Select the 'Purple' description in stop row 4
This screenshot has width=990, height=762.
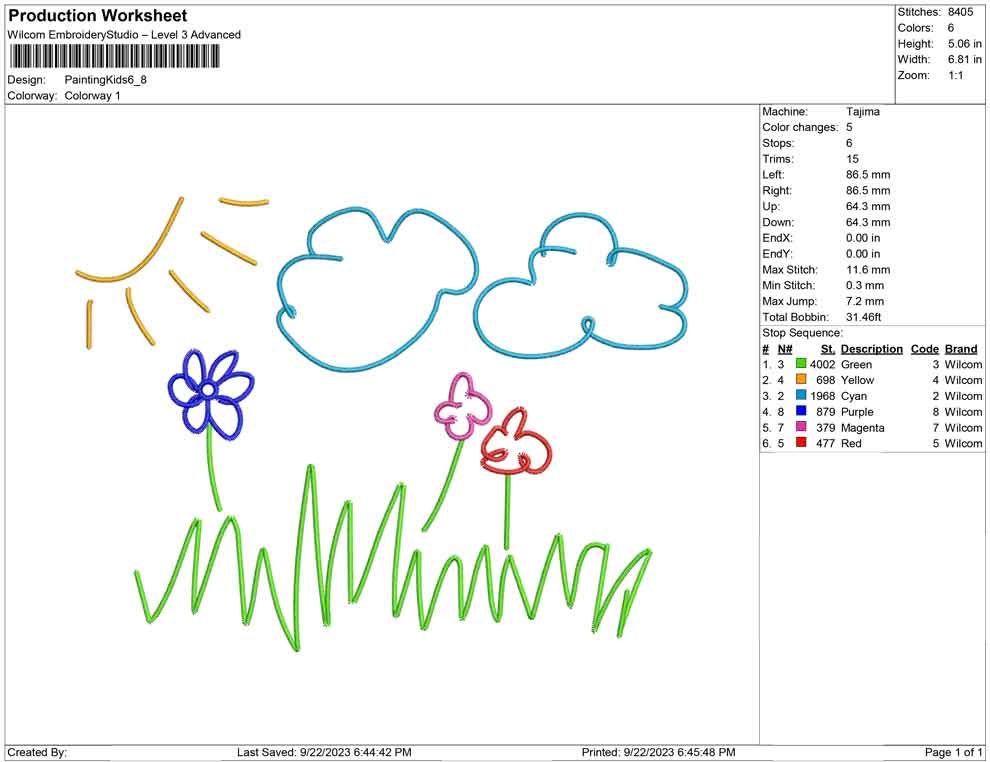click(x=857, y=412)
